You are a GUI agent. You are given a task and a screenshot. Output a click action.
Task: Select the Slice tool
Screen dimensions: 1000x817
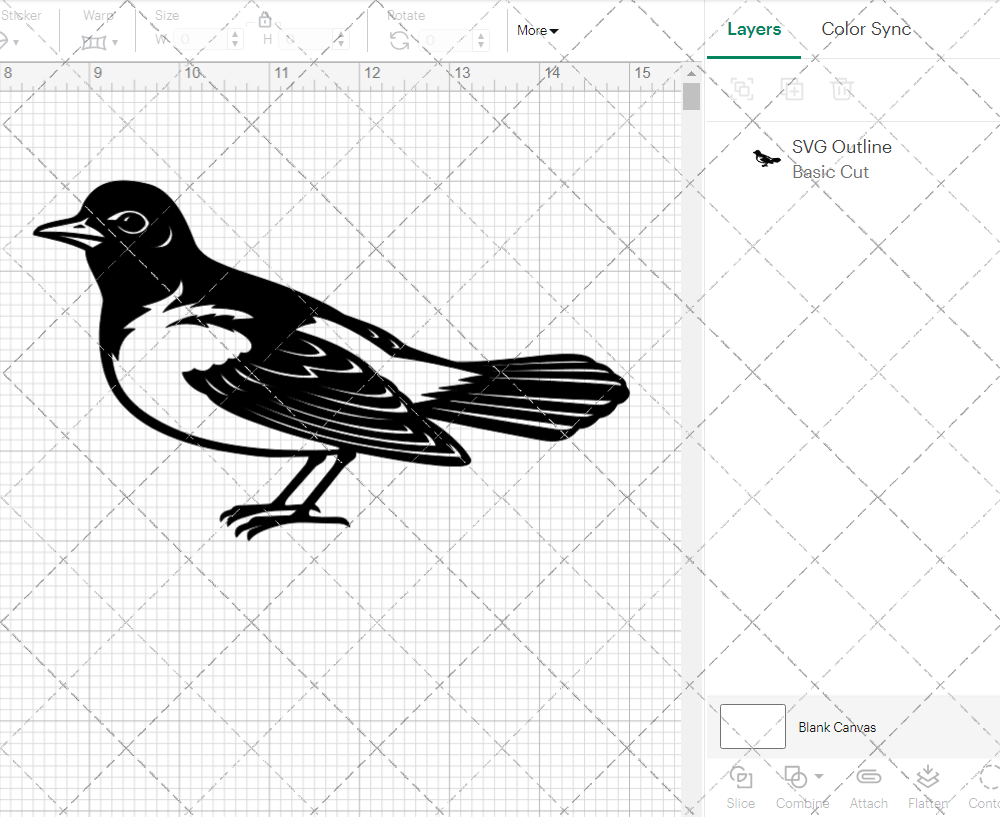740,787
